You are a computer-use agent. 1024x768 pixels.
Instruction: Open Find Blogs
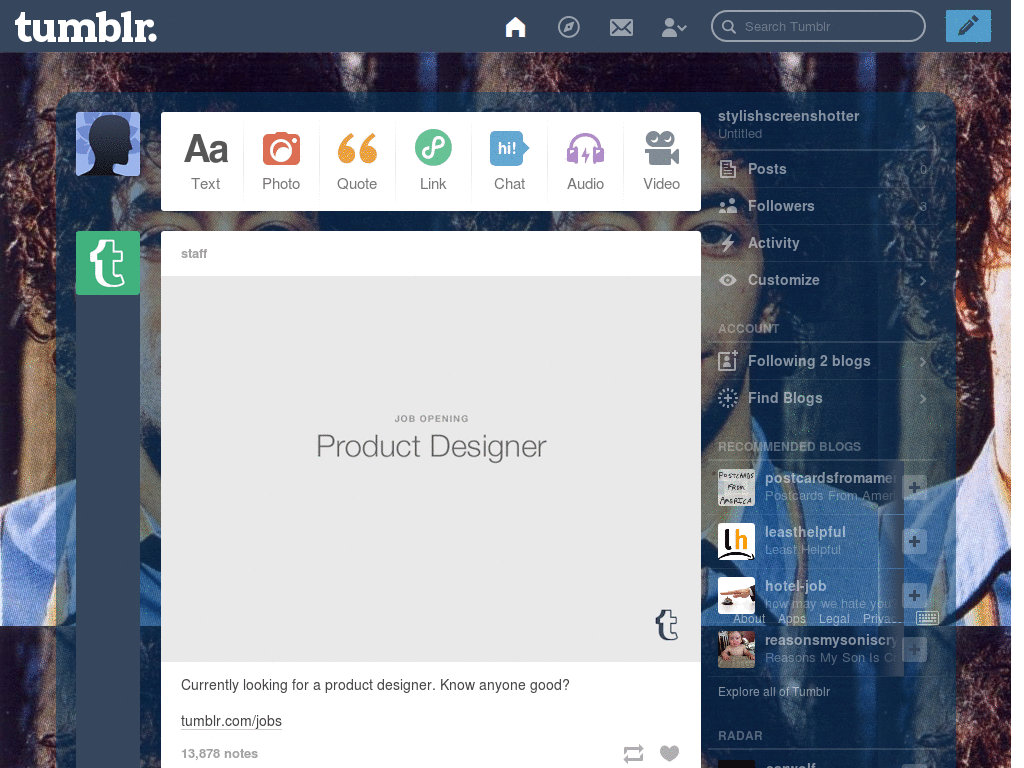[823, 398]
